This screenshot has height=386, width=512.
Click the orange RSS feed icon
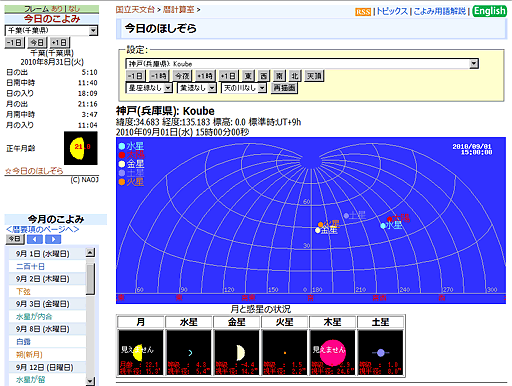[363, 12]
